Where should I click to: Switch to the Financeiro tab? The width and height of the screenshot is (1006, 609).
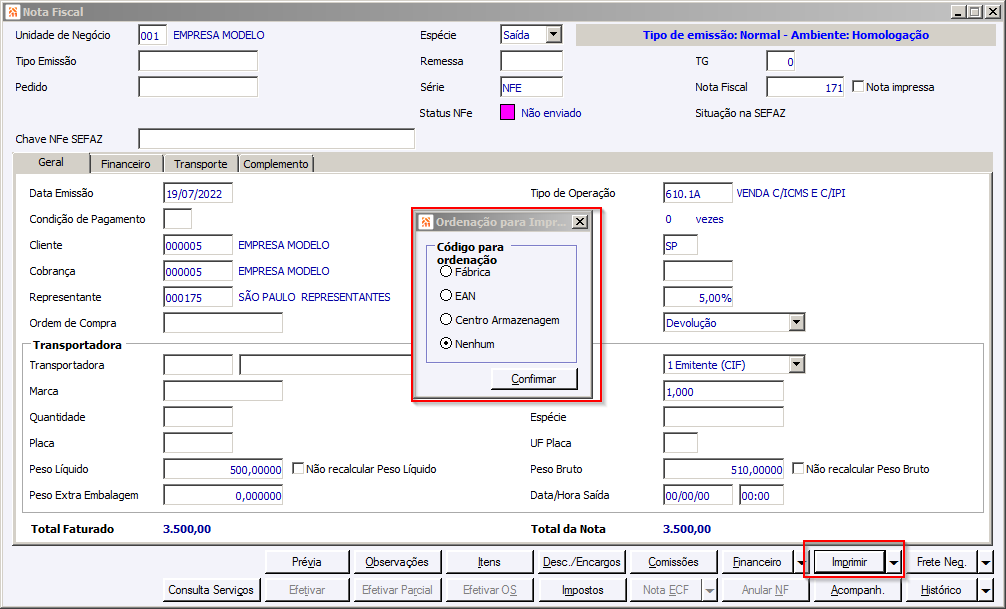click(126, 164)
